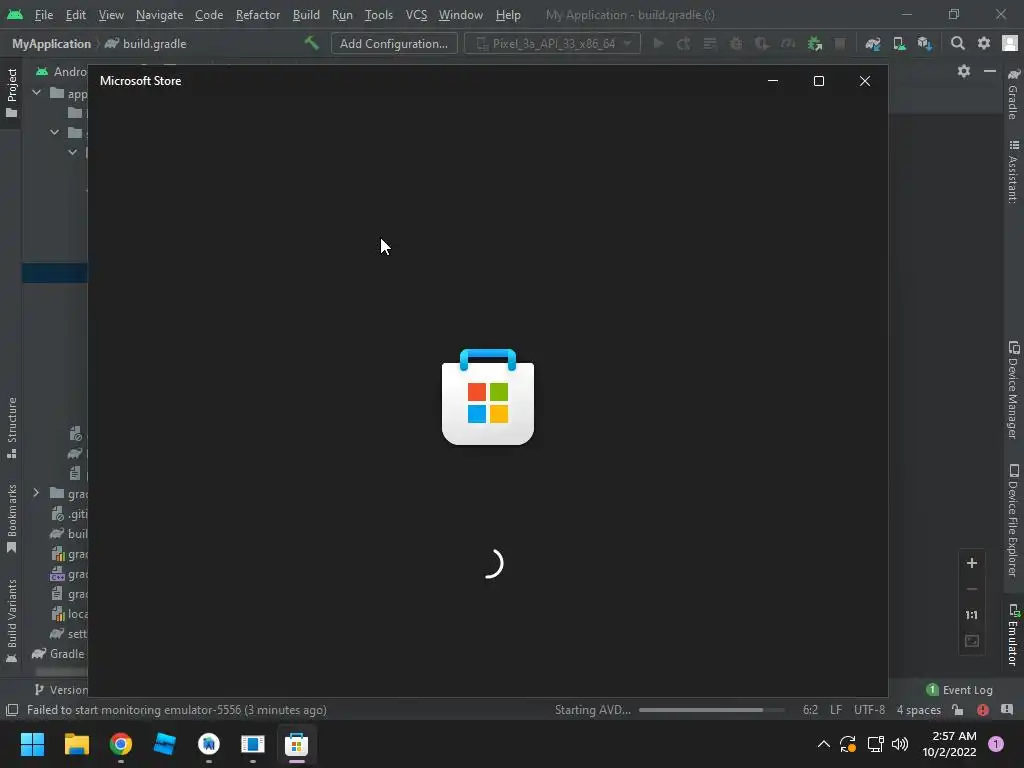Open the VCS menu

[x=416, y=14]
